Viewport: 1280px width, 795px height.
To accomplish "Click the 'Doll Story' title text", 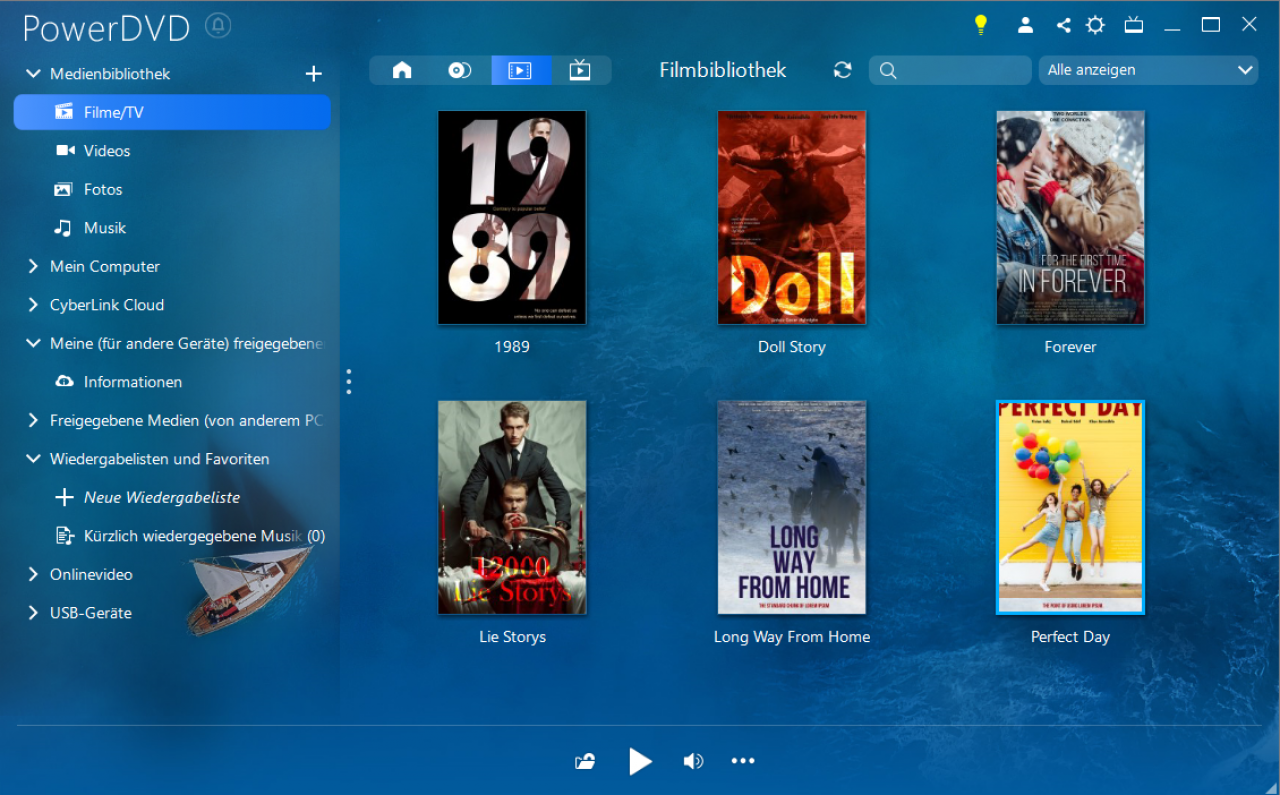I will pos(792,347).
